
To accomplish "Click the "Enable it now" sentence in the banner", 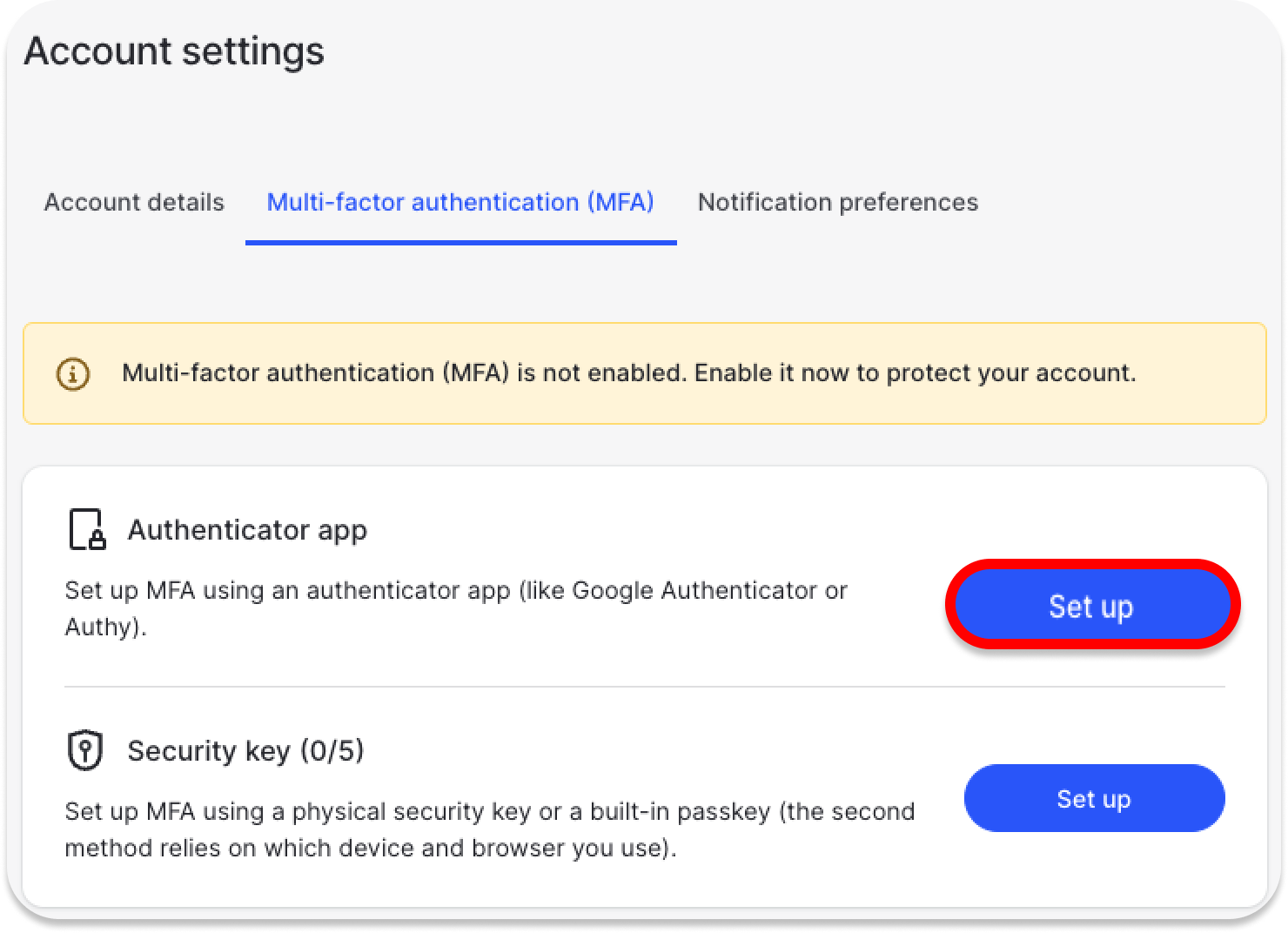I will pos(915,373).
